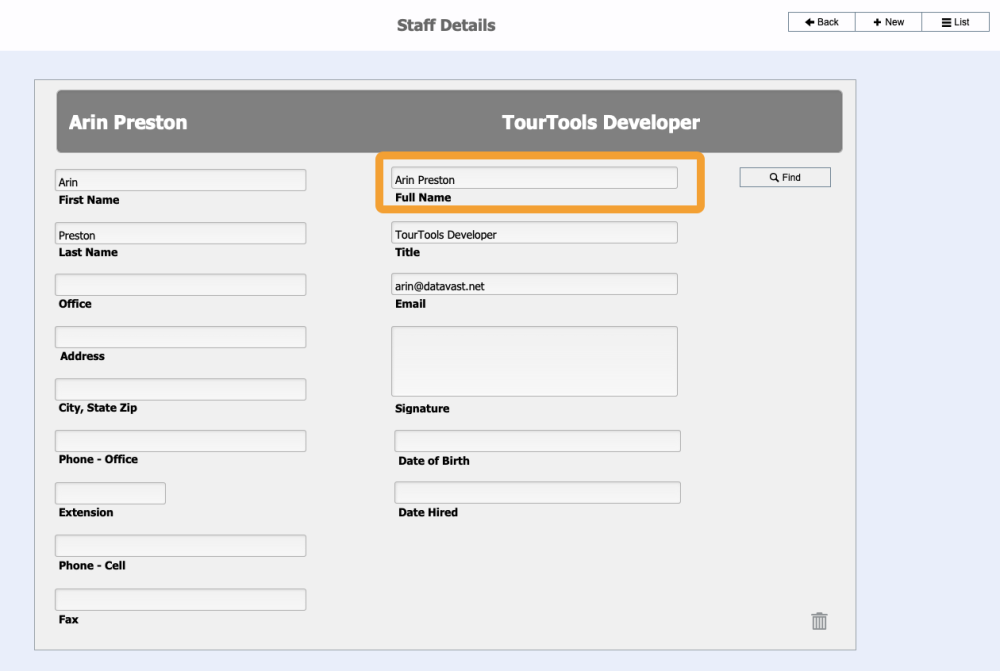Click the Phone - Cell field
The image size is (1000, 671).
click(180, 545)
